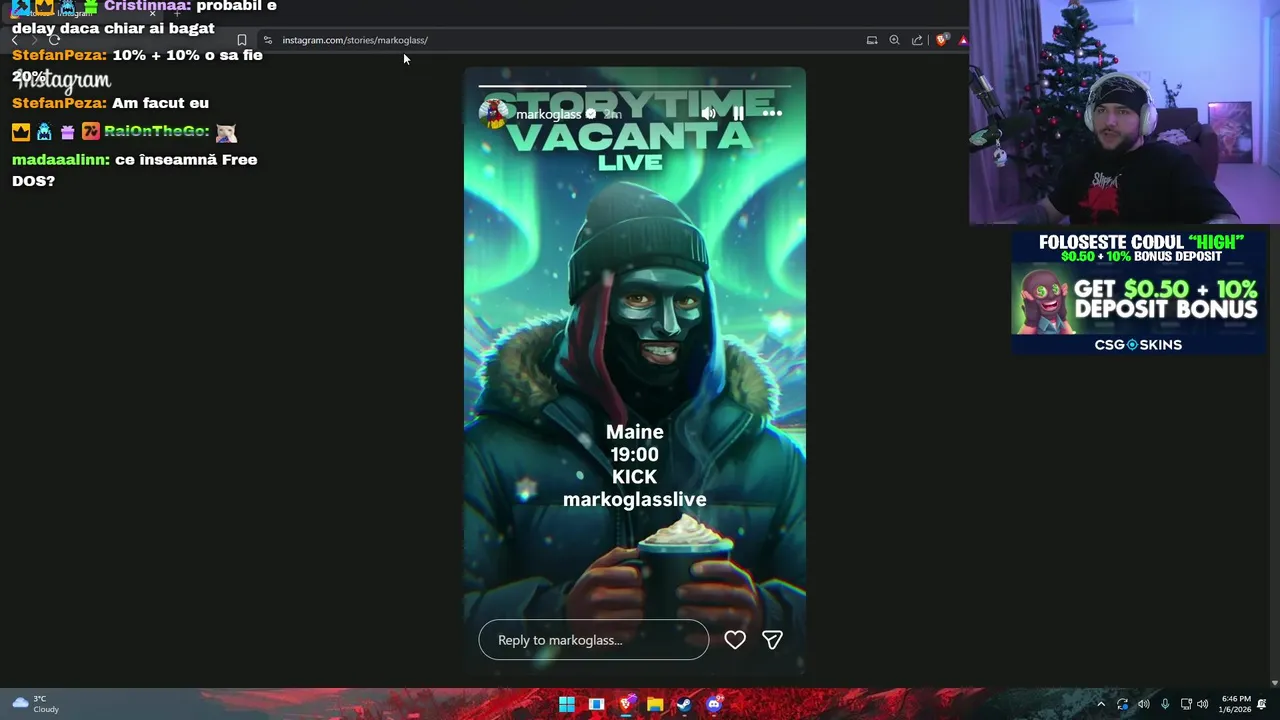Screen dimensions: 1280x720
Task: Click the Instagram logo
Action: tap(63, 81)
